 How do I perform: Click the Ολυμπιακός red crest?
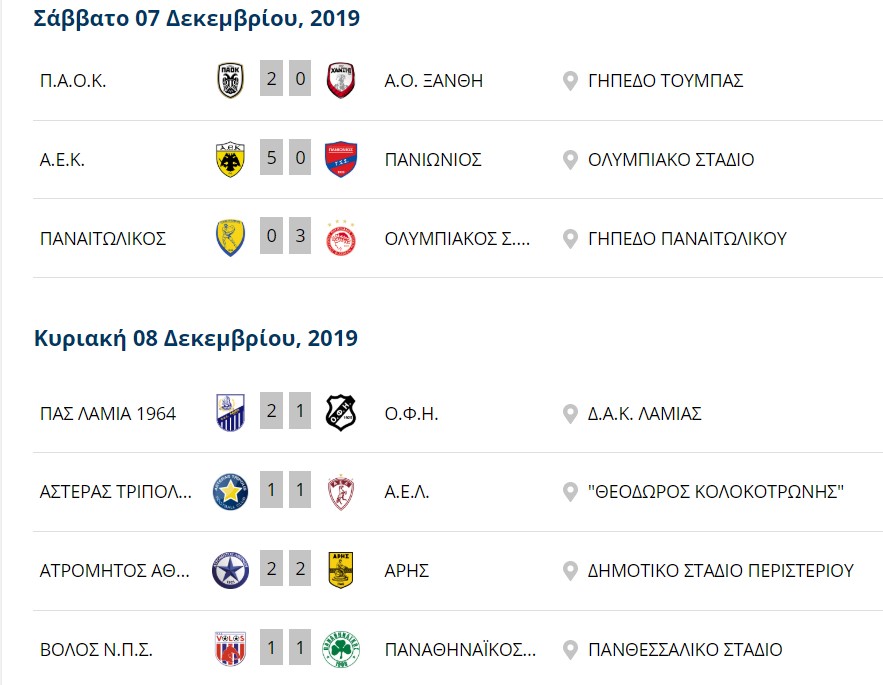pyautogui.click(x=341, y=238)
